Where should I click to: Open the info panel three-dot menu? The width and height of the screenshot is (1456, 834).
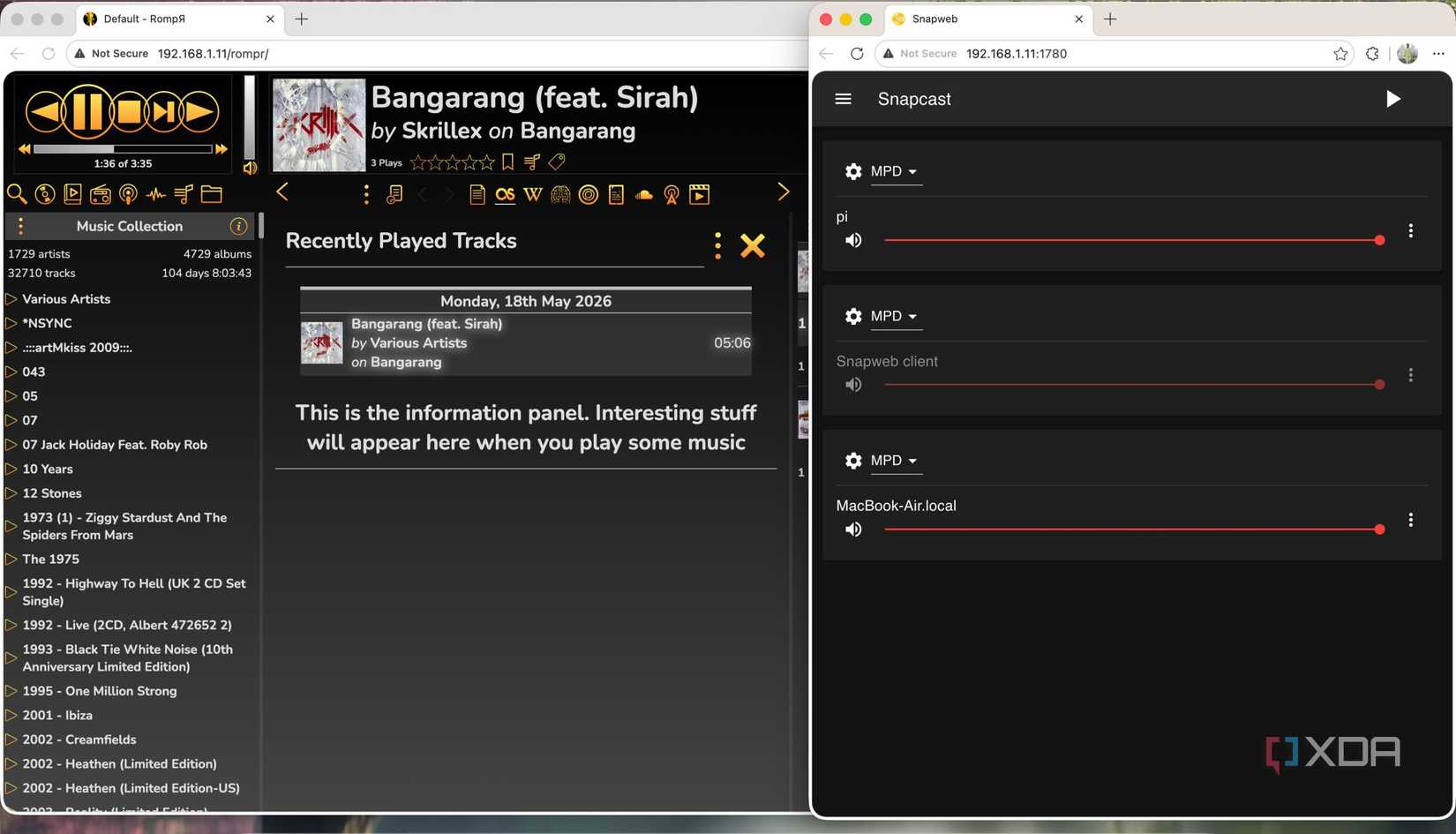point(366,194)
